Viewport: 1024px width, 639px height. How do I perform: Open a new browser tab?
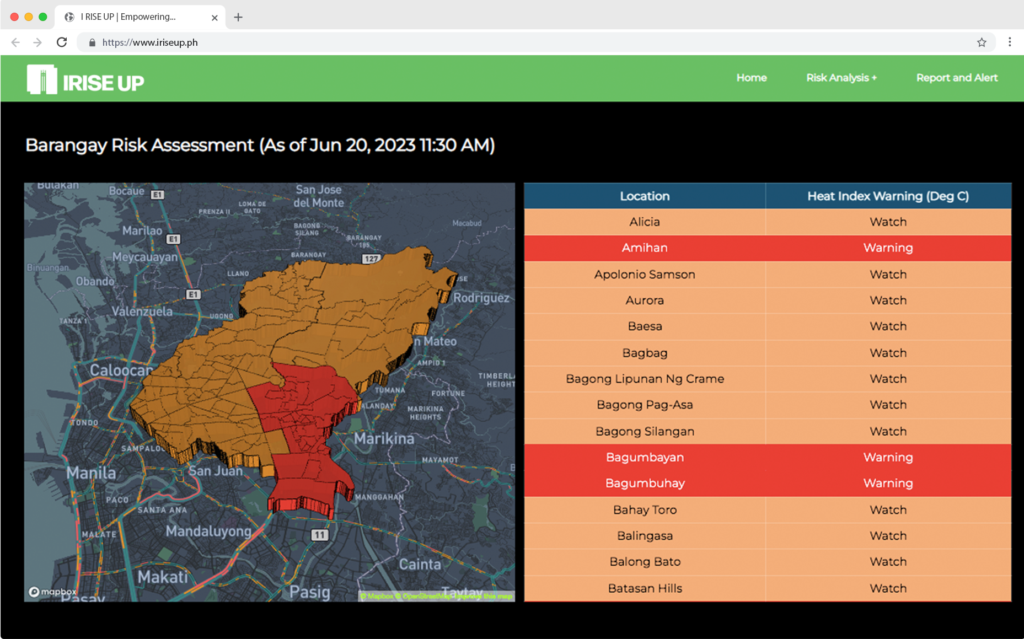pyautogui.click(x=238, y=17)
